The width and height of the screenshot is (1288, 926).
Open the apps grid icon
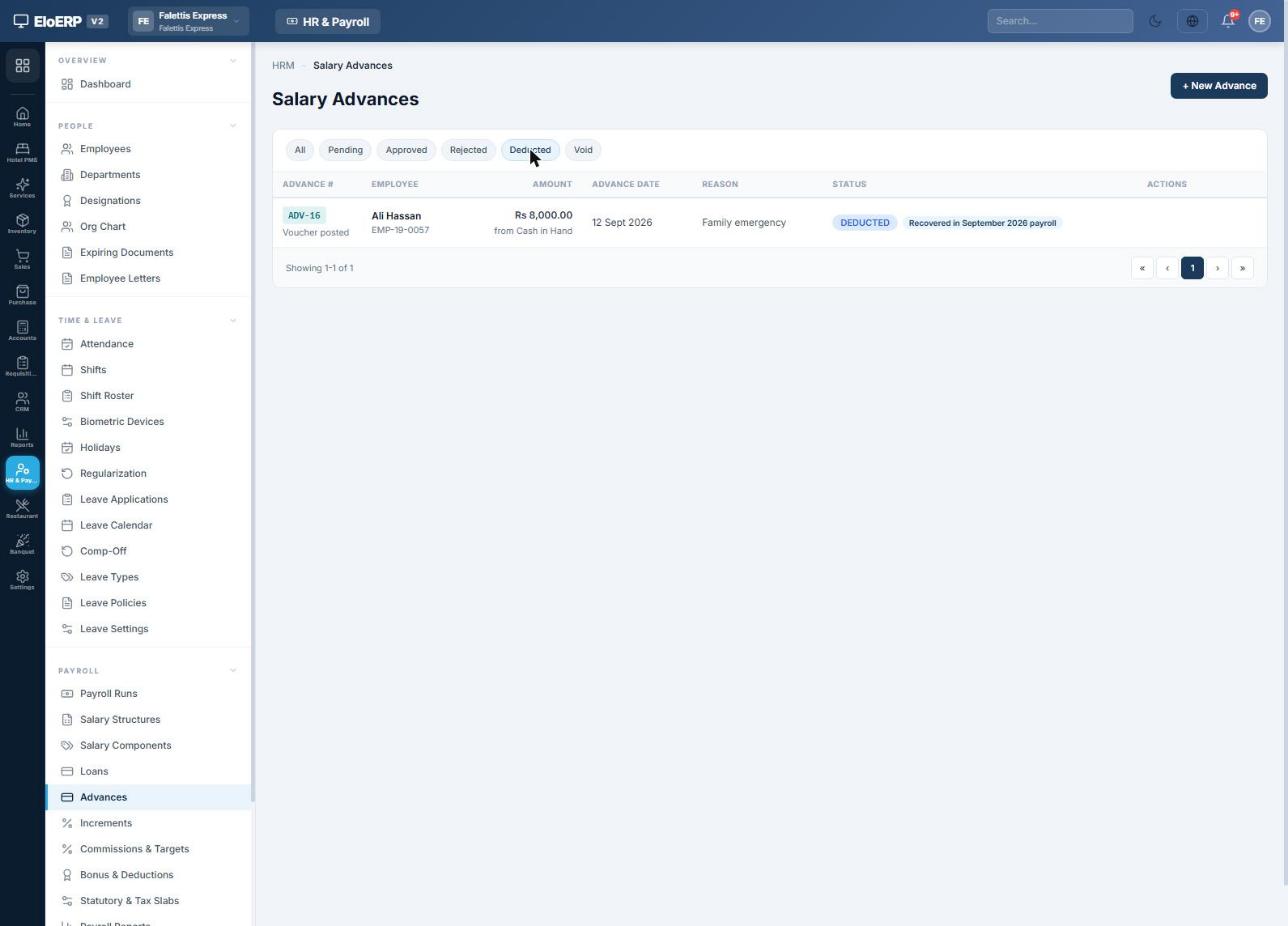[x=22, y=66]
